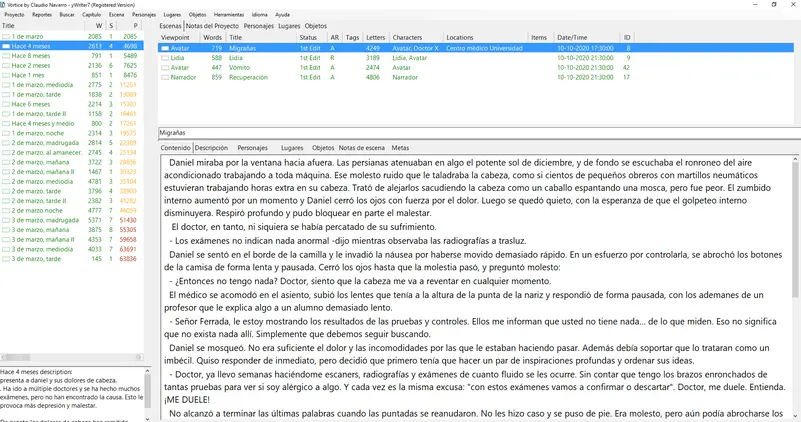The width and height of the screenshot is (801, 422).
Task: Restore down the yWriter window
Action: click(773, 5)
